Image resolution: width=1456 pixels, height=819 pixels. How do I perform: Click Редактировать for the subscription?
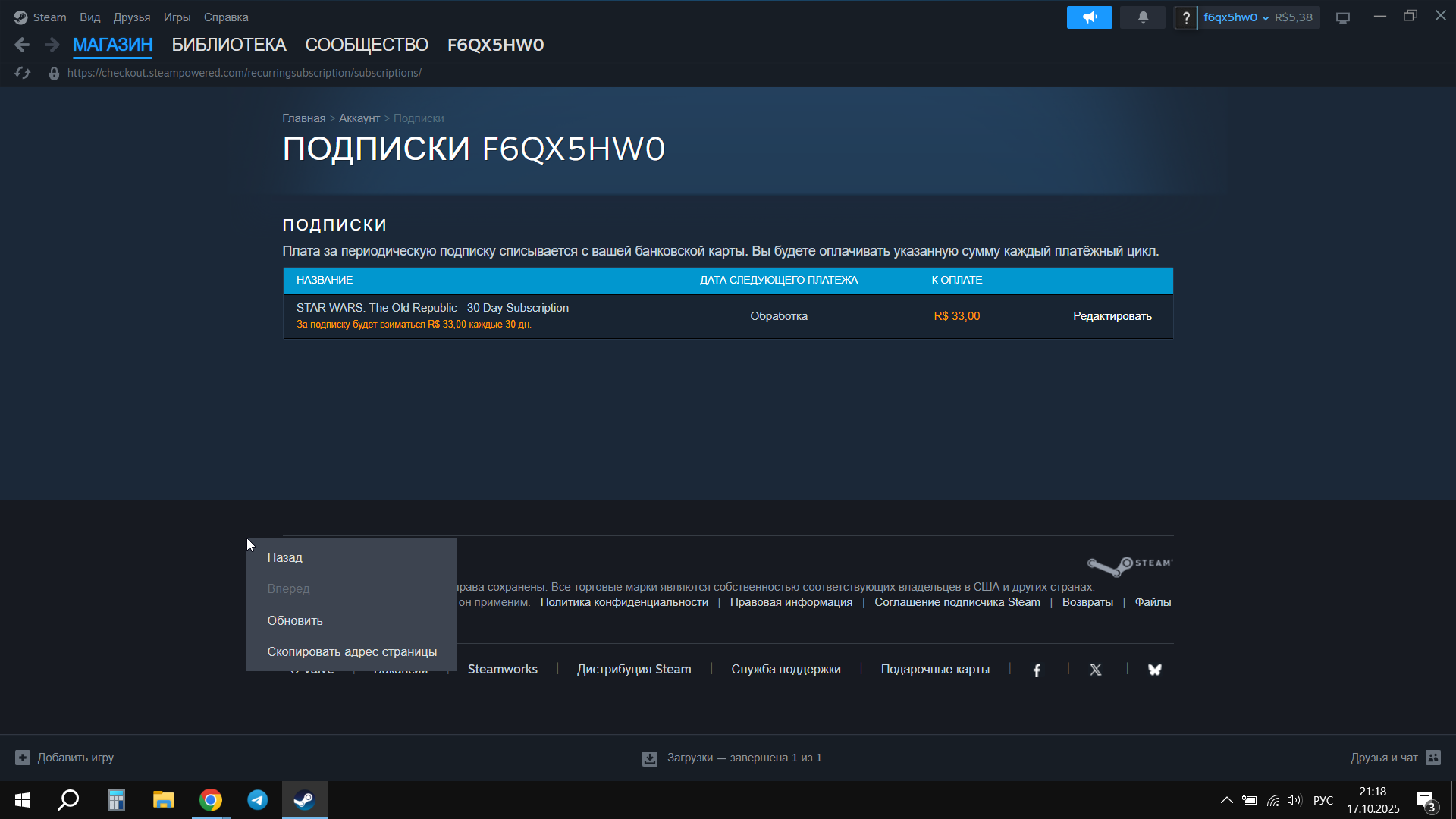click(x=1112, y=316)
